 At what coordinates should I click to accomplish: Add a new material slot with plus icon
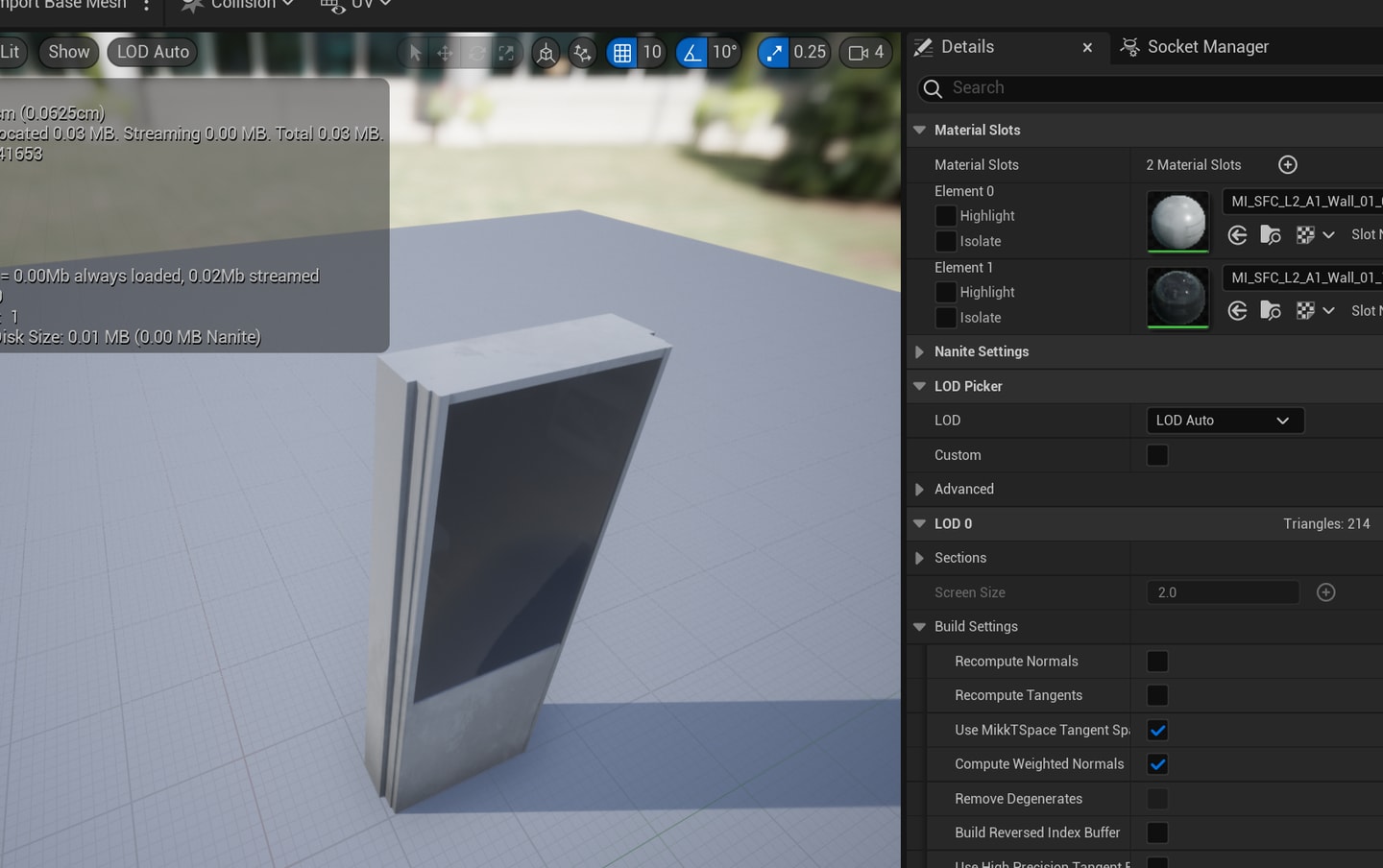tap(1288, 165)
